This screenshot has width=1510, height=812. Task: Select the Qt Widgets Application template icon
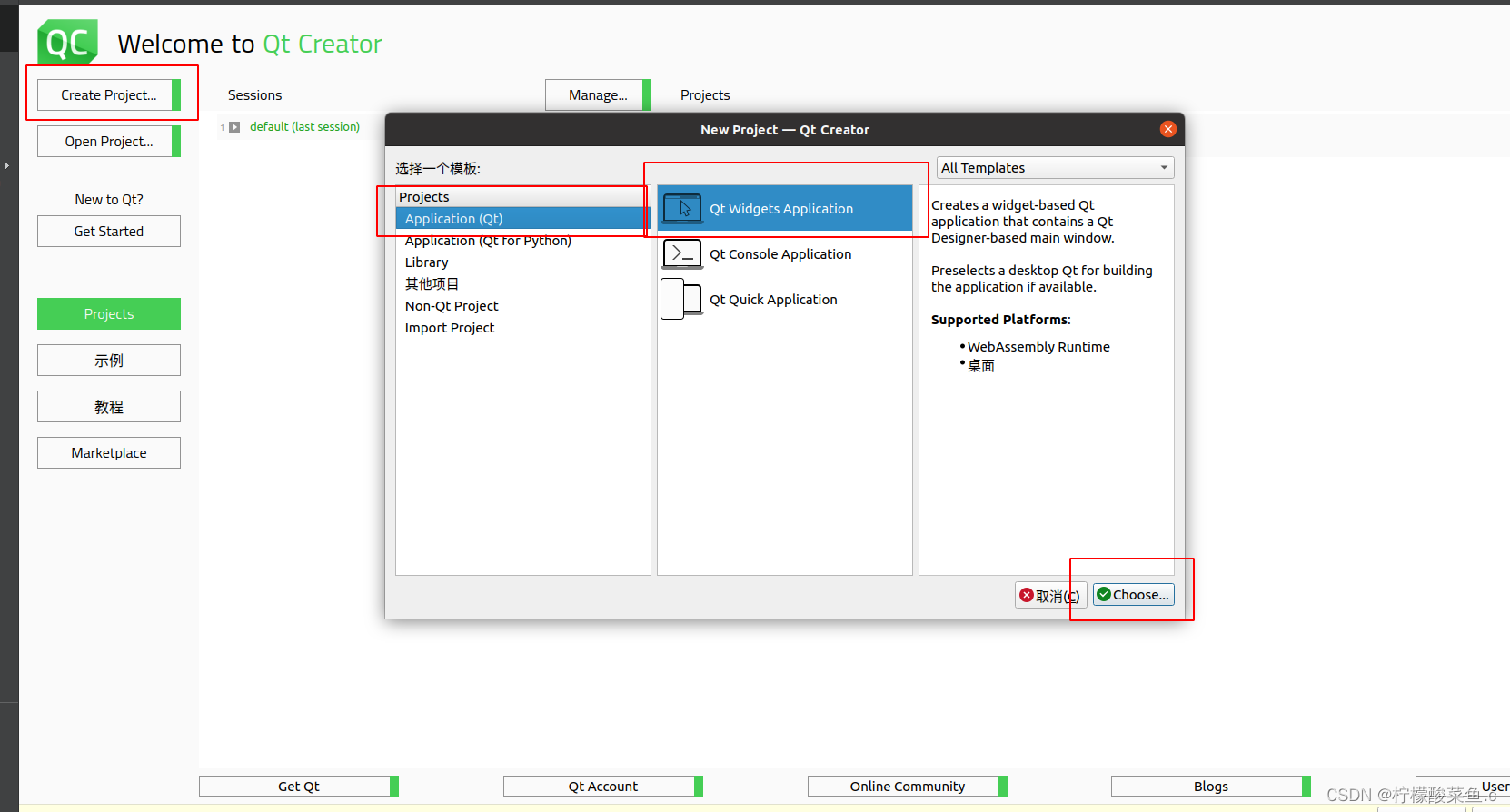click(682, 209)
